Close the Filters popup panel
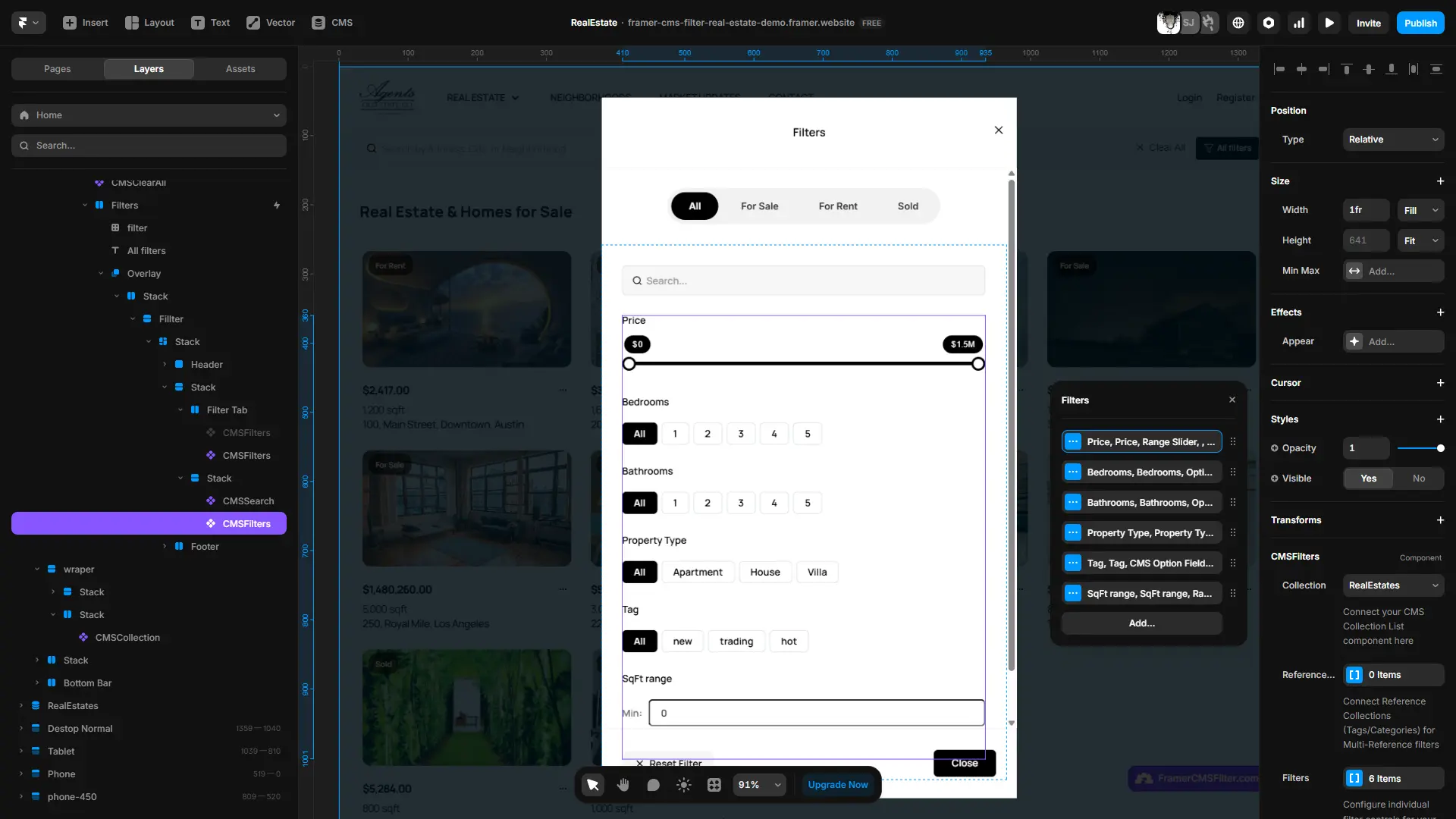The image size is (1456, 819). pyautogui.click(x=1232, y=400)
